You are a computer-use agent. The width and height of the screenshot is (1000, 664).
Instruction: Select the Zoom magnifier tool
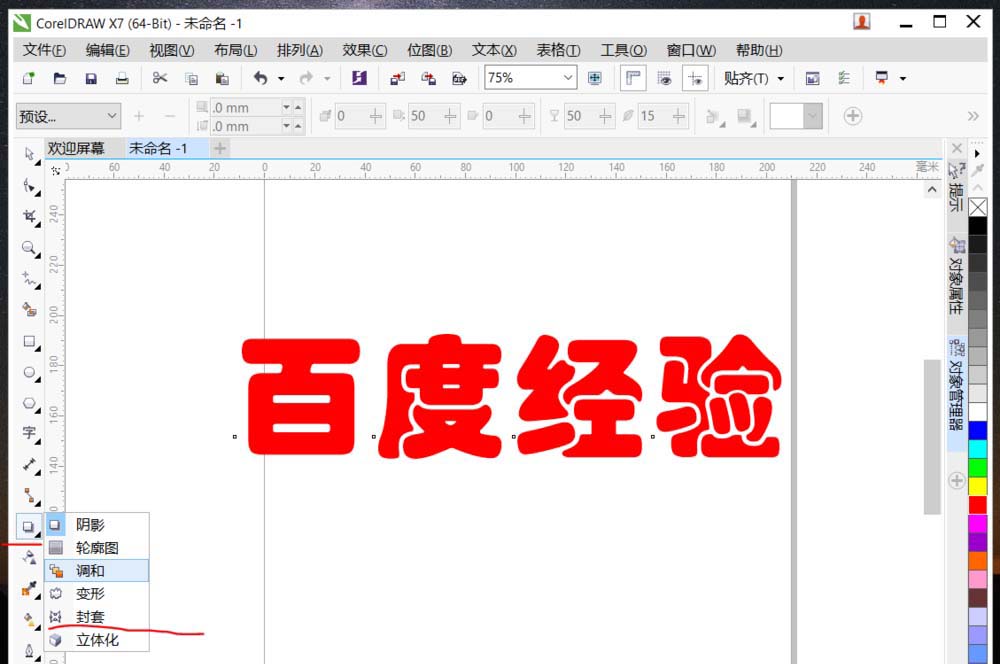click(29, 247)
